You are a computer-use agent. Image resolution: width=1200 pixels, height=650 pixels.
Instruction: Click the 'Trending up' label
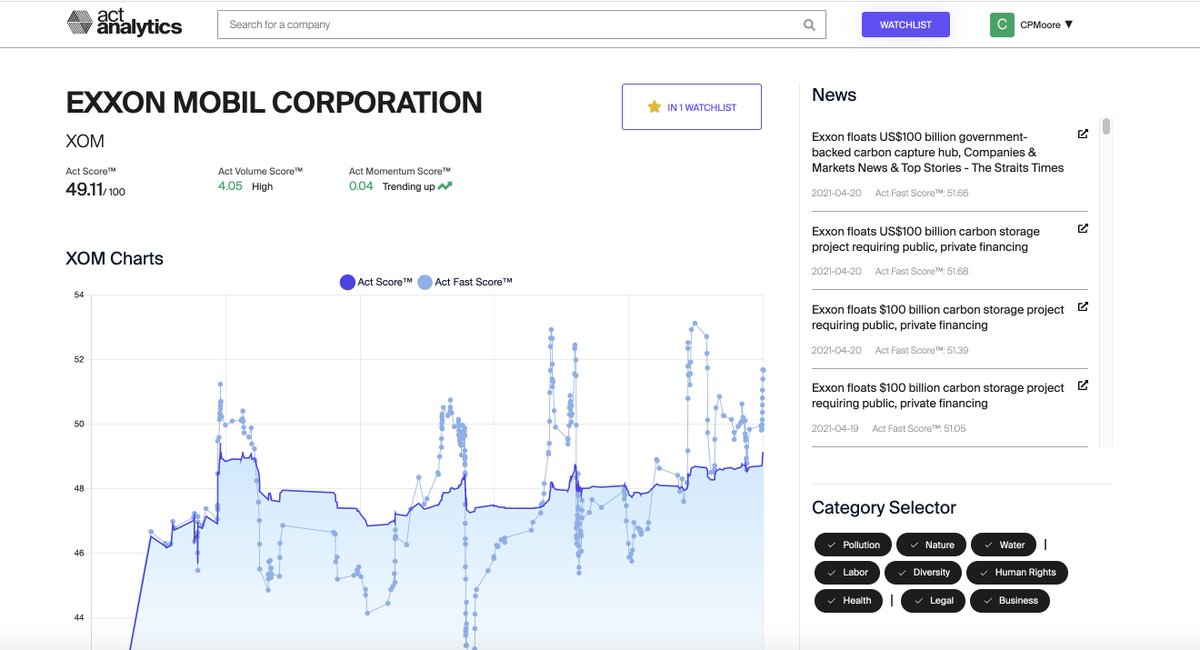pyautogui.click(x=408, y=187)
